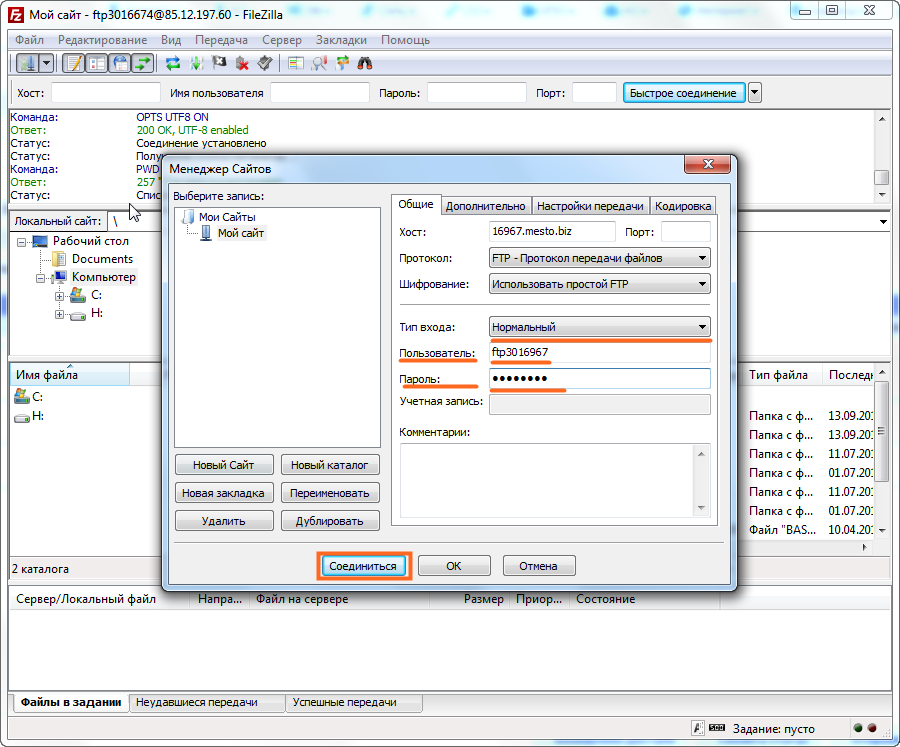
Task: Click 'Переименовать' button
Action: (330, 493)
